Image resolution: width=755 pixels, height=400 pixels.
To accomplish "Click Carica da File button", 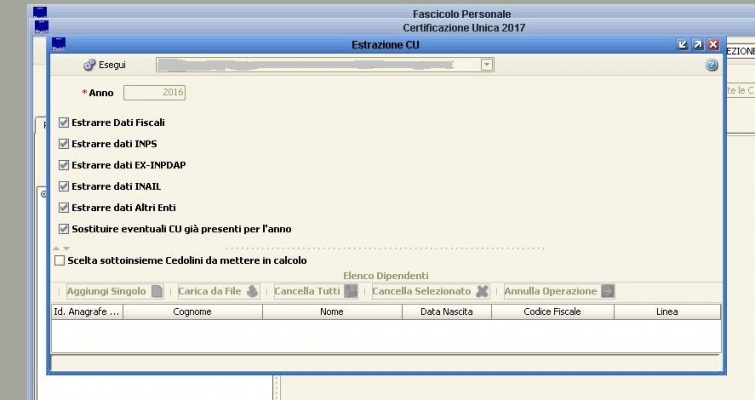I will pyautogui.click(x=218, y=291).
